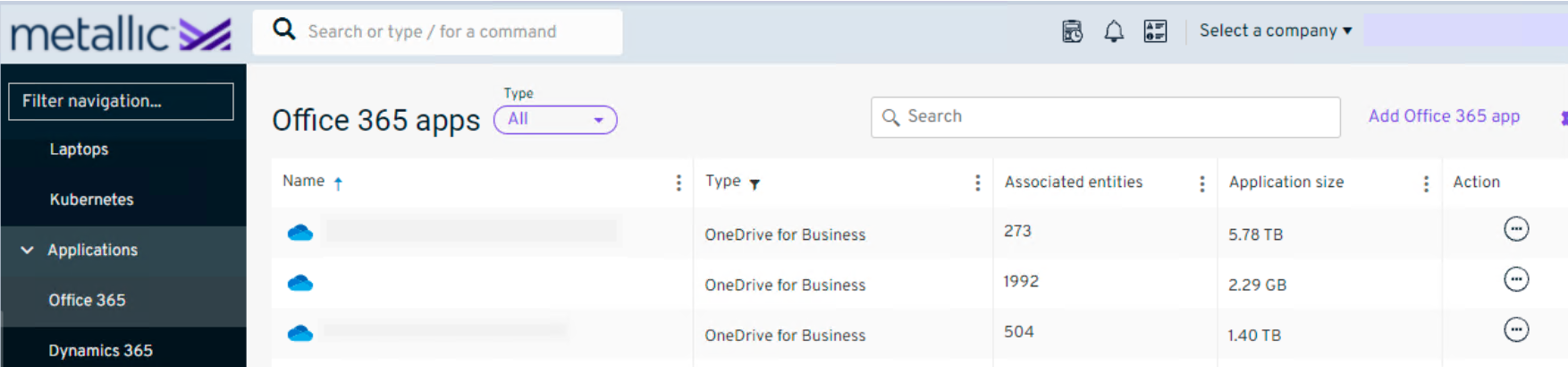Open the calendar schedule icon in header
This screenshot has width=1568, height=367.
[1072, 32]
